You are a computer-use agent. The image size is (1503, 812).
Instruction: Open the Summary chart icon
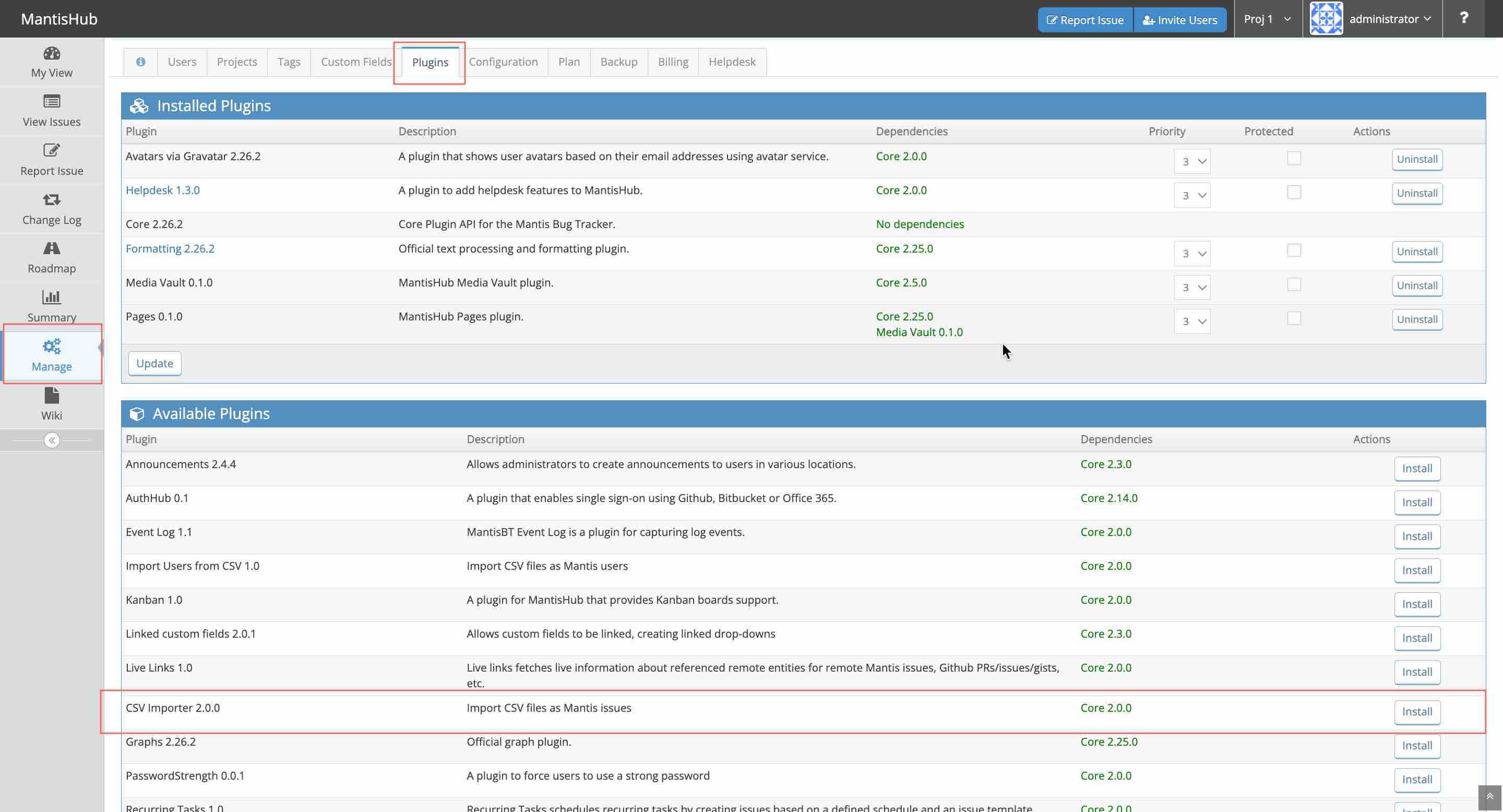51,297
